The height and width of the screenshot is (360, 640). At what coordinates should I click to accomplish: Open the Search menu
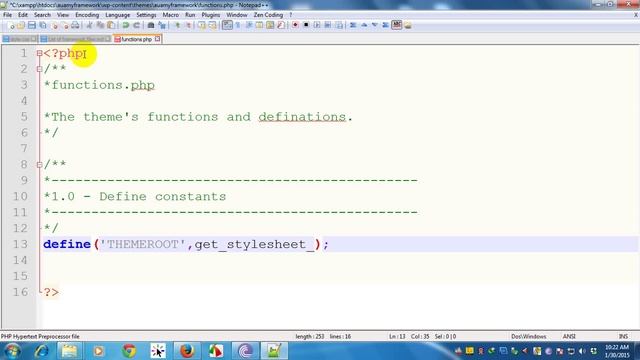[42, 15]
